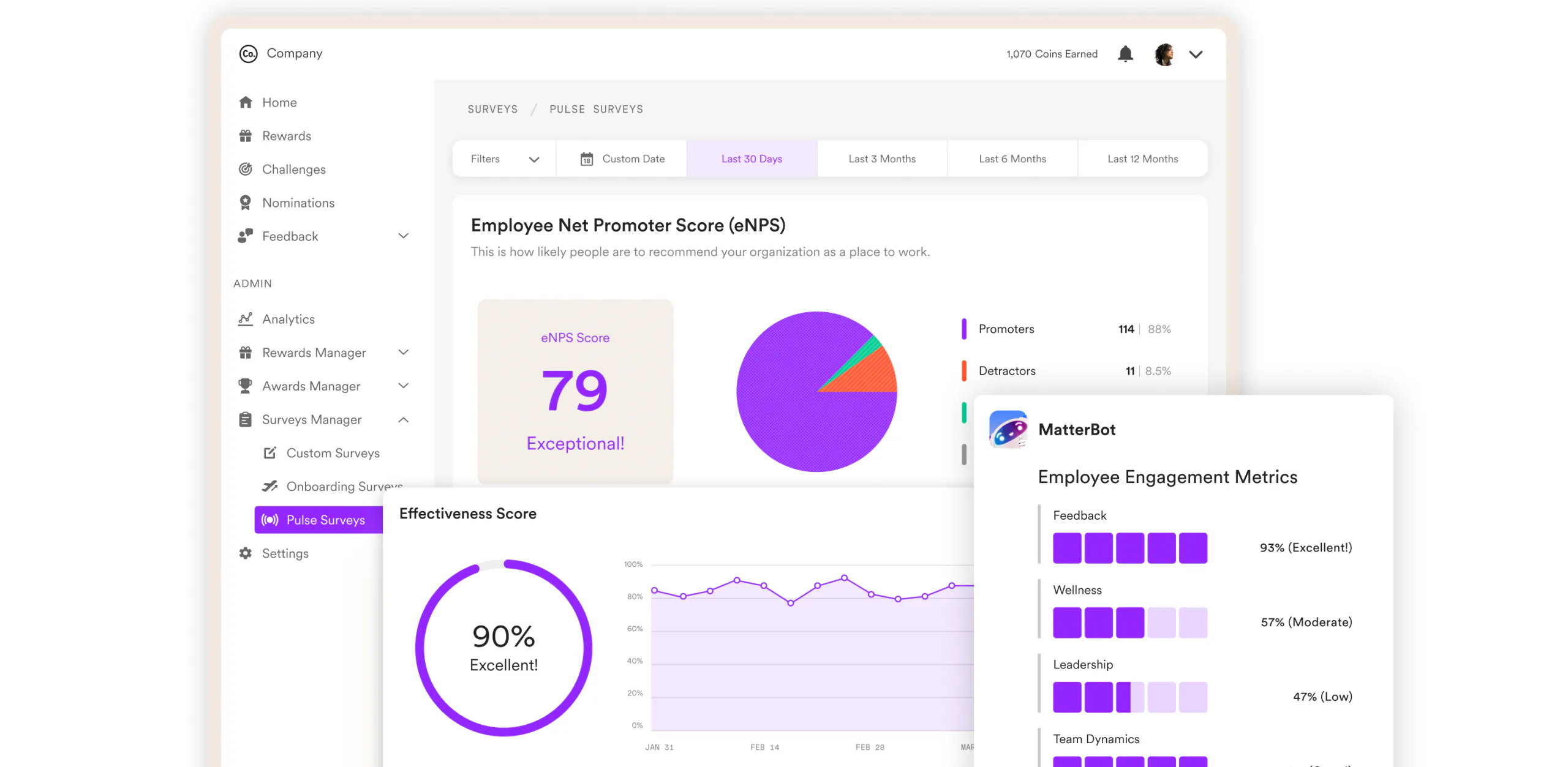Click the Surveys Manager clipboard icon
The width and height of the screenshot is (1568, 767).
(x=246, y=419)
